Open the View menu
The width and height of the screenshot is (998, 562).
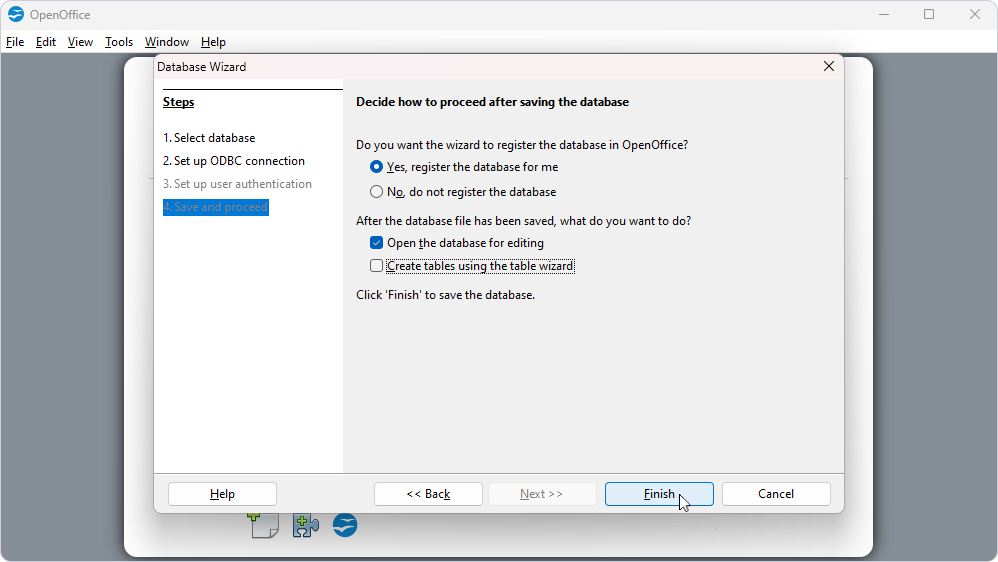(80, 42)
